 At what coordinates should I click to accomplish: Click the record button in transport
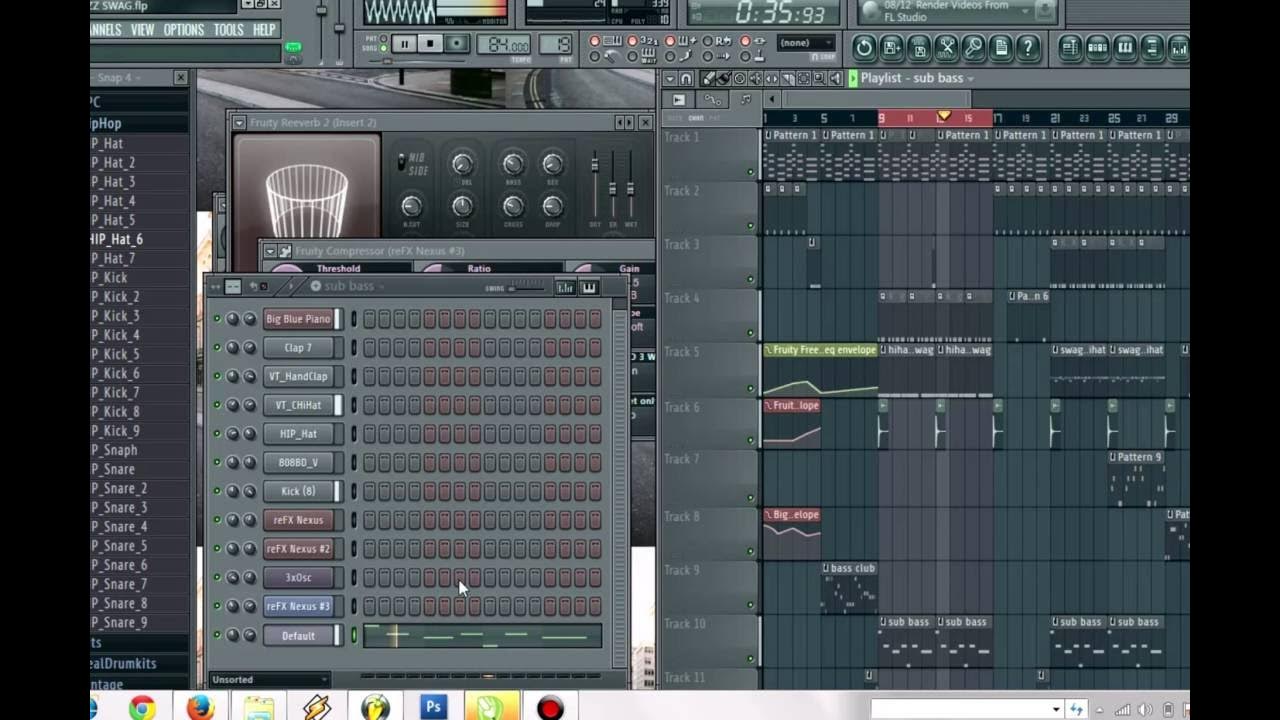pyautogui.click(x=457, y=44)
